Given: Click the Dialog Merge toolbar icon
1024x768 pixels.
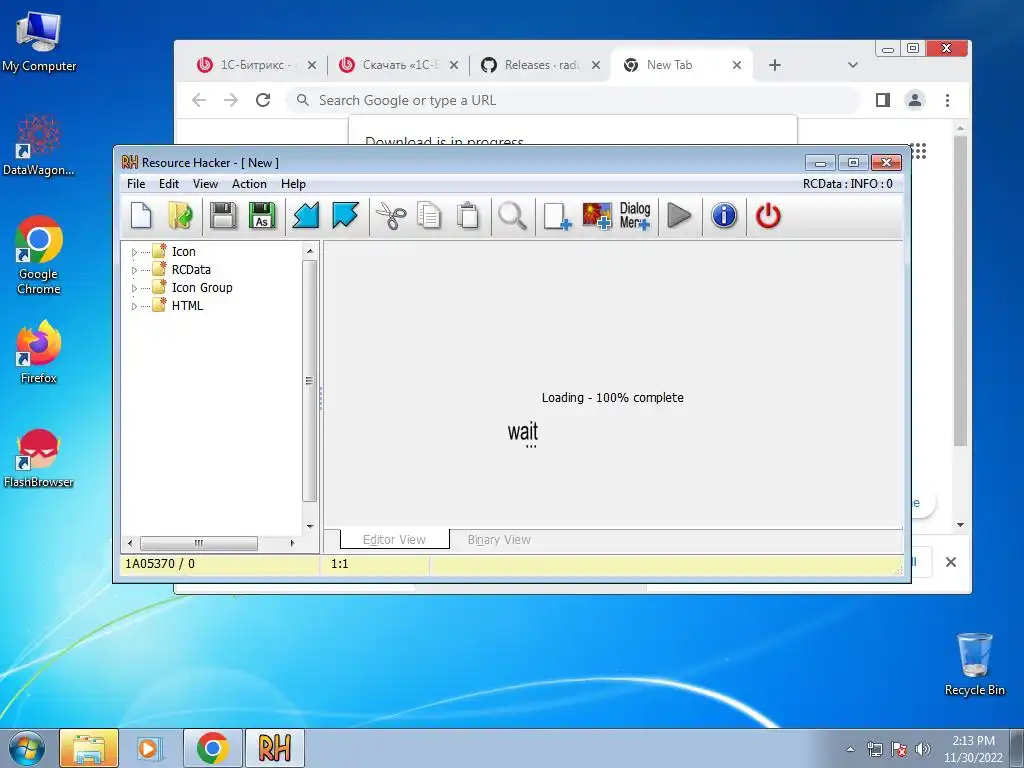Looking at the screenshot, I should pyautogui.click(x=635, y=216).
